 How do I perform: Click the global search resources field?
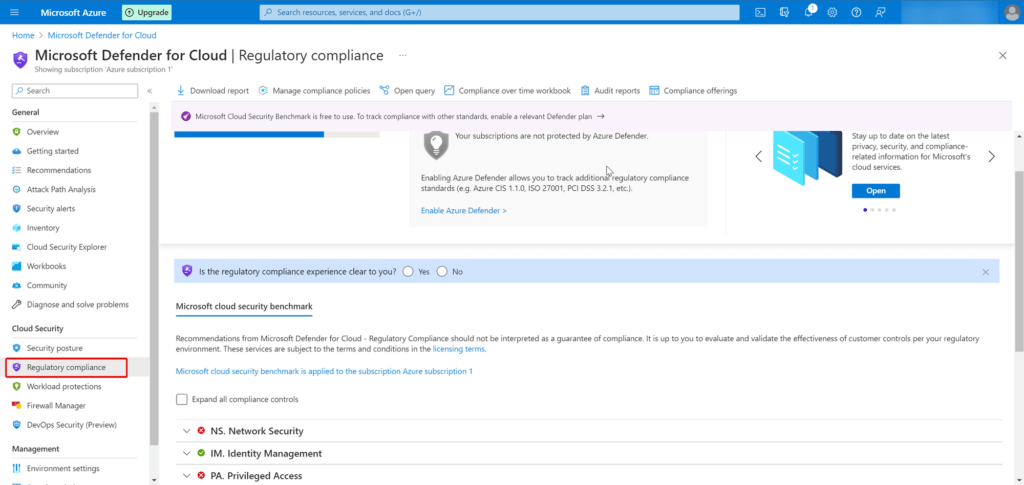[x=500, y=12]
